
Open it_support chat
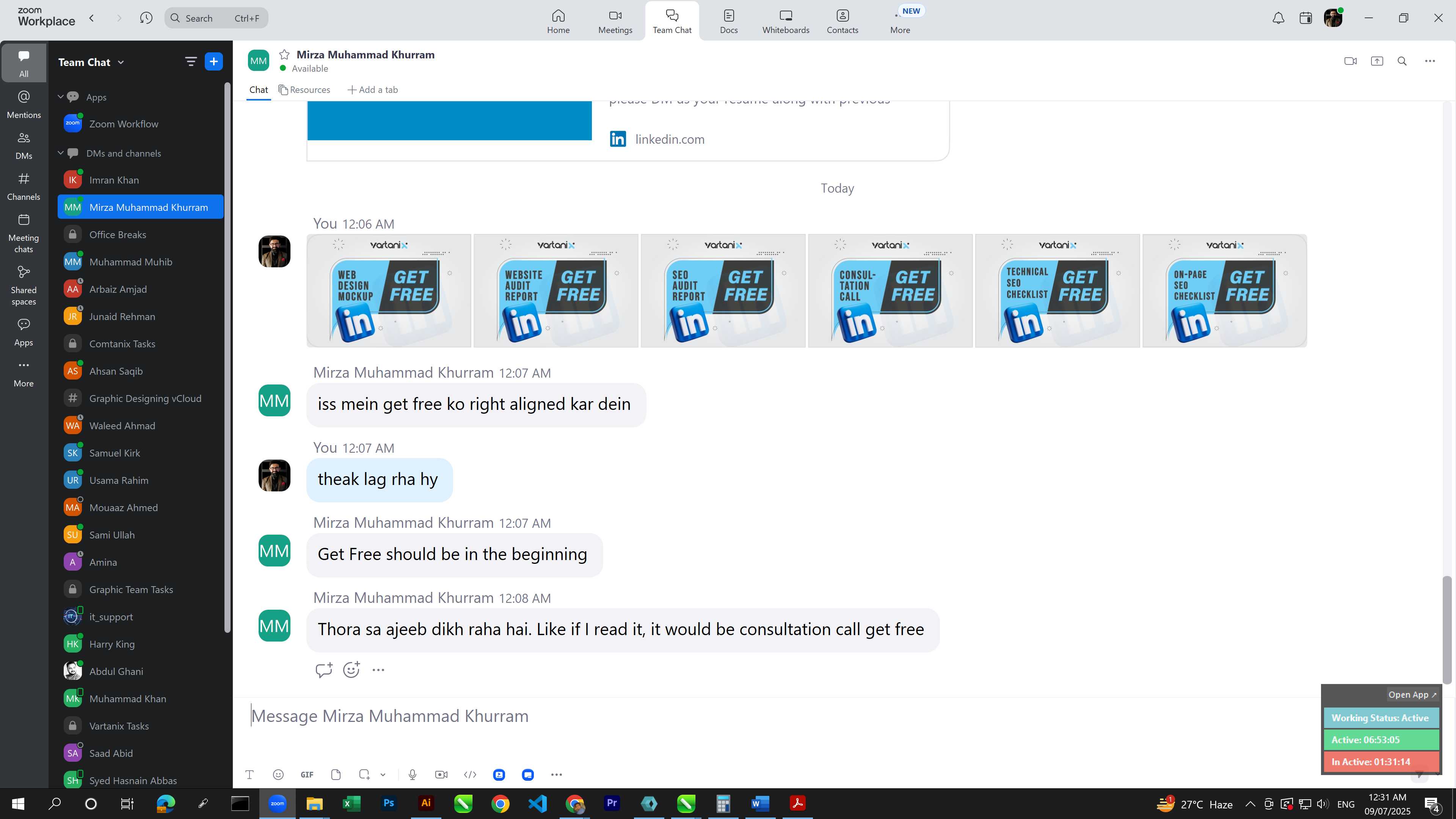(141, 617)
